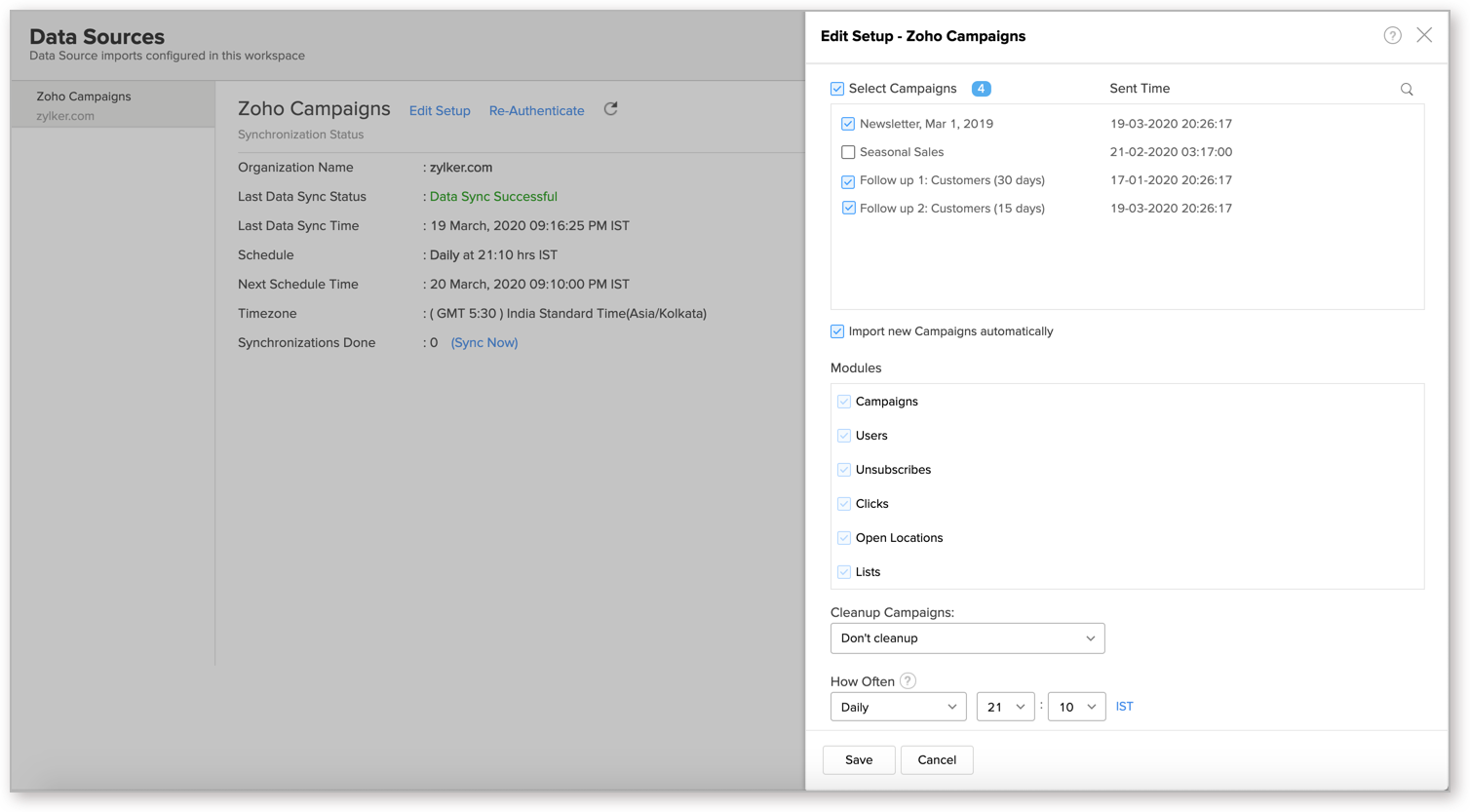Uncheck Follow up 1: Customers (30 days)
Screen dimensions: 1470x812
848,181
